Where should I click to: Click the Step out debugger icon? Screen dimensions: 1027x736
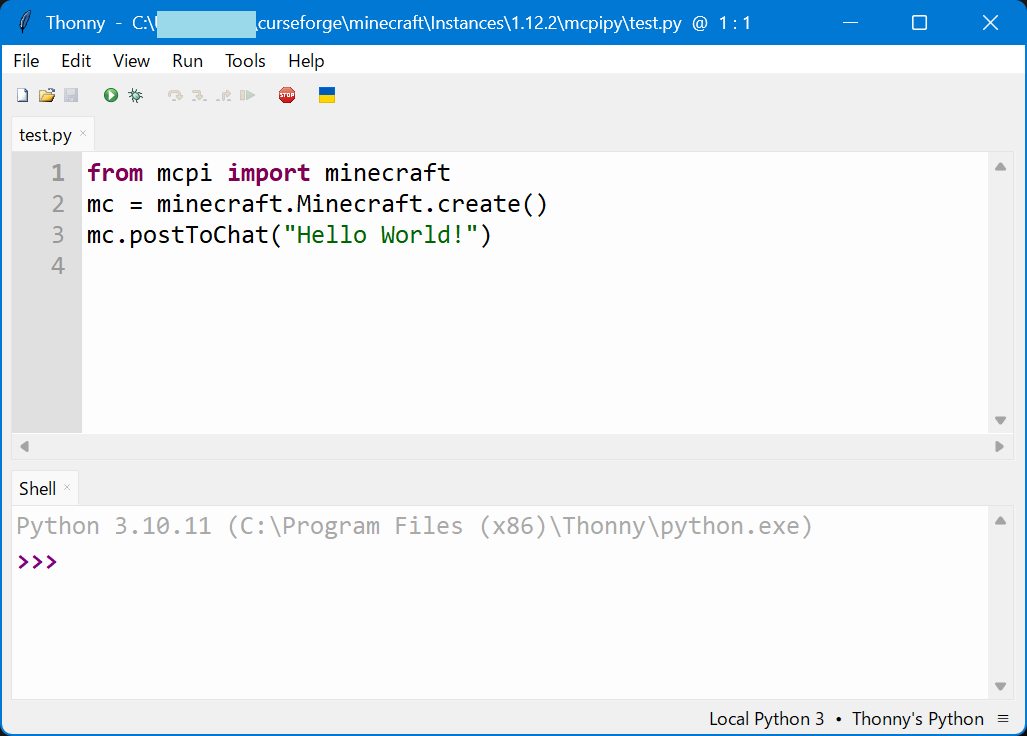pos(223,96)
